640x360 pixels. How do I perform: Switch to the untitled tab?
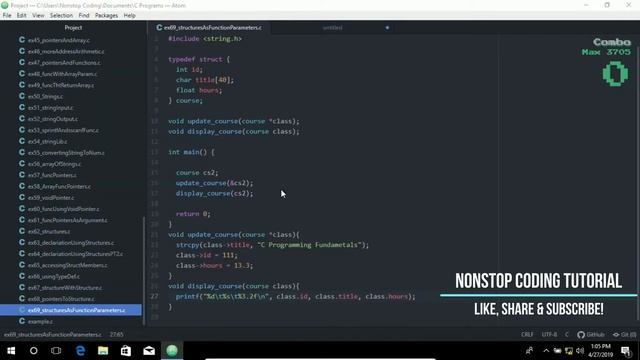(x=333, y=28)
